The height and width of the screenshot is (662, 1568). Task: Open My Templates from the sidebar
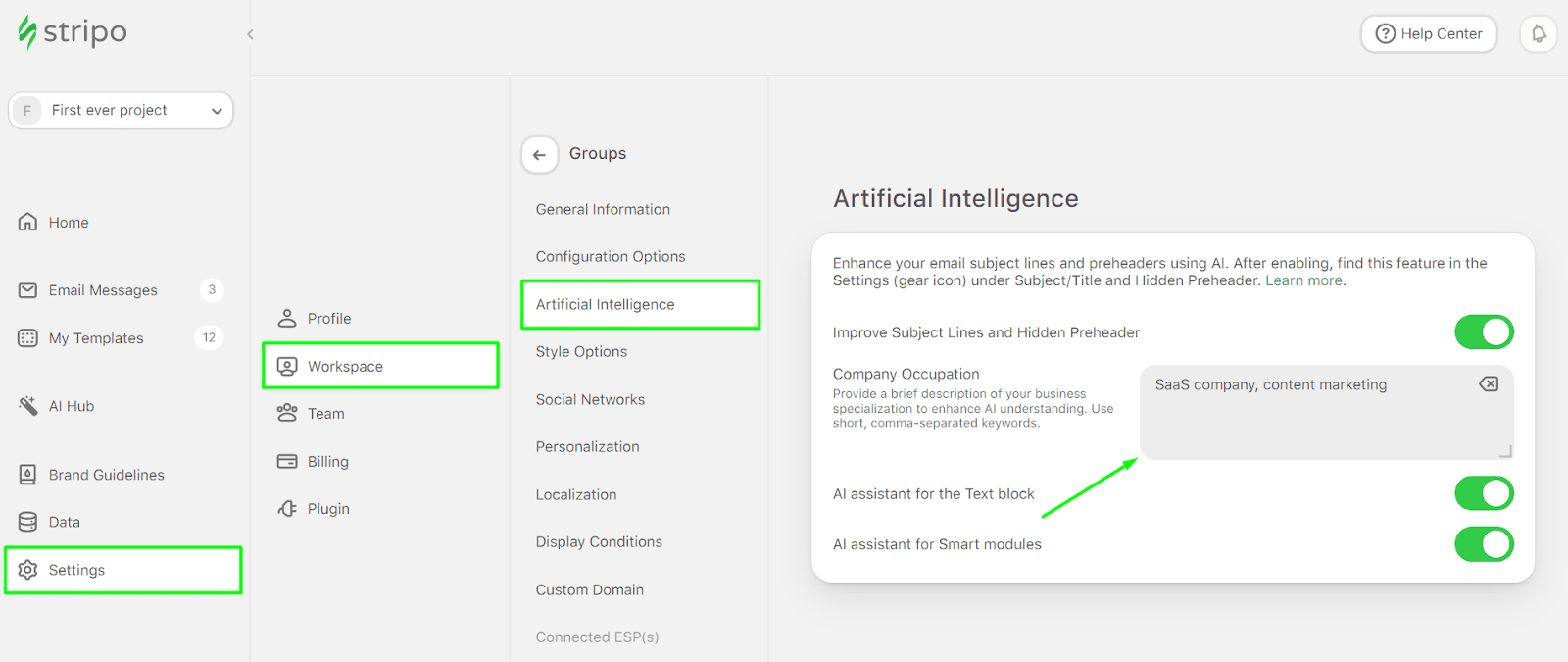click(x=28, y=337)
